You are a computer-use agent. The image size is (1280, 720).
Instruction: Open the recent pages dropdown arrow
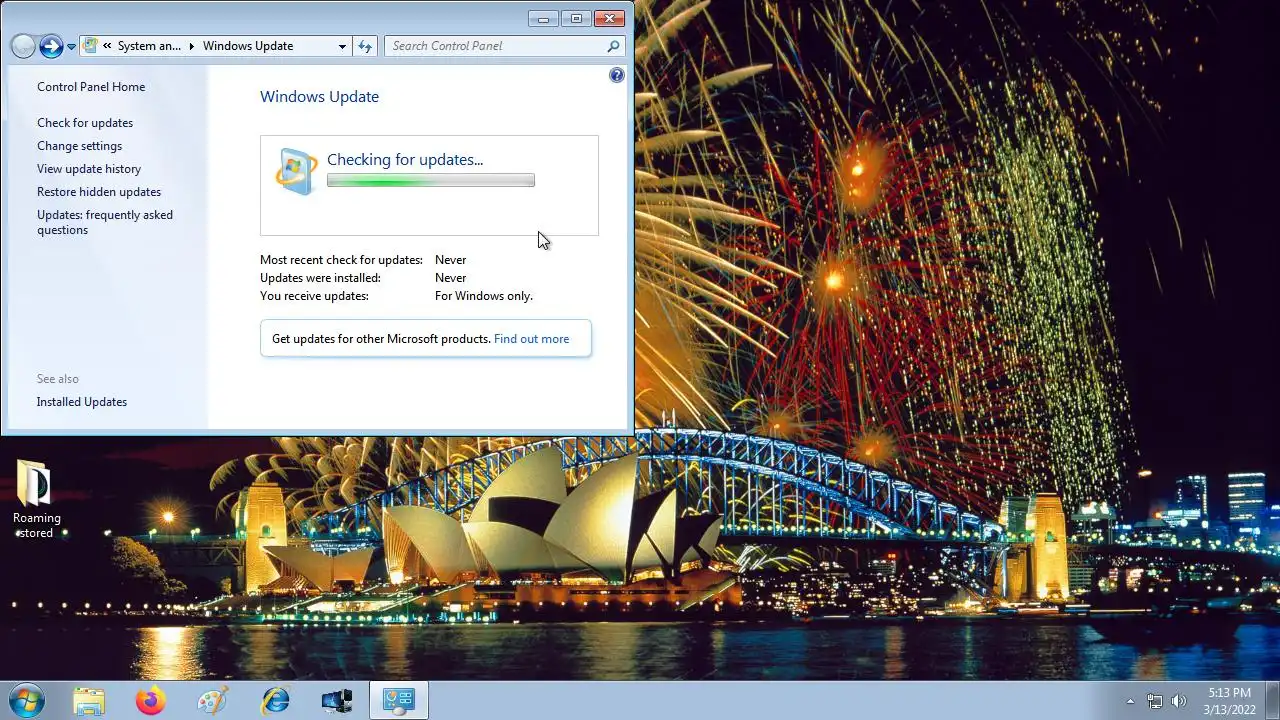71,47
